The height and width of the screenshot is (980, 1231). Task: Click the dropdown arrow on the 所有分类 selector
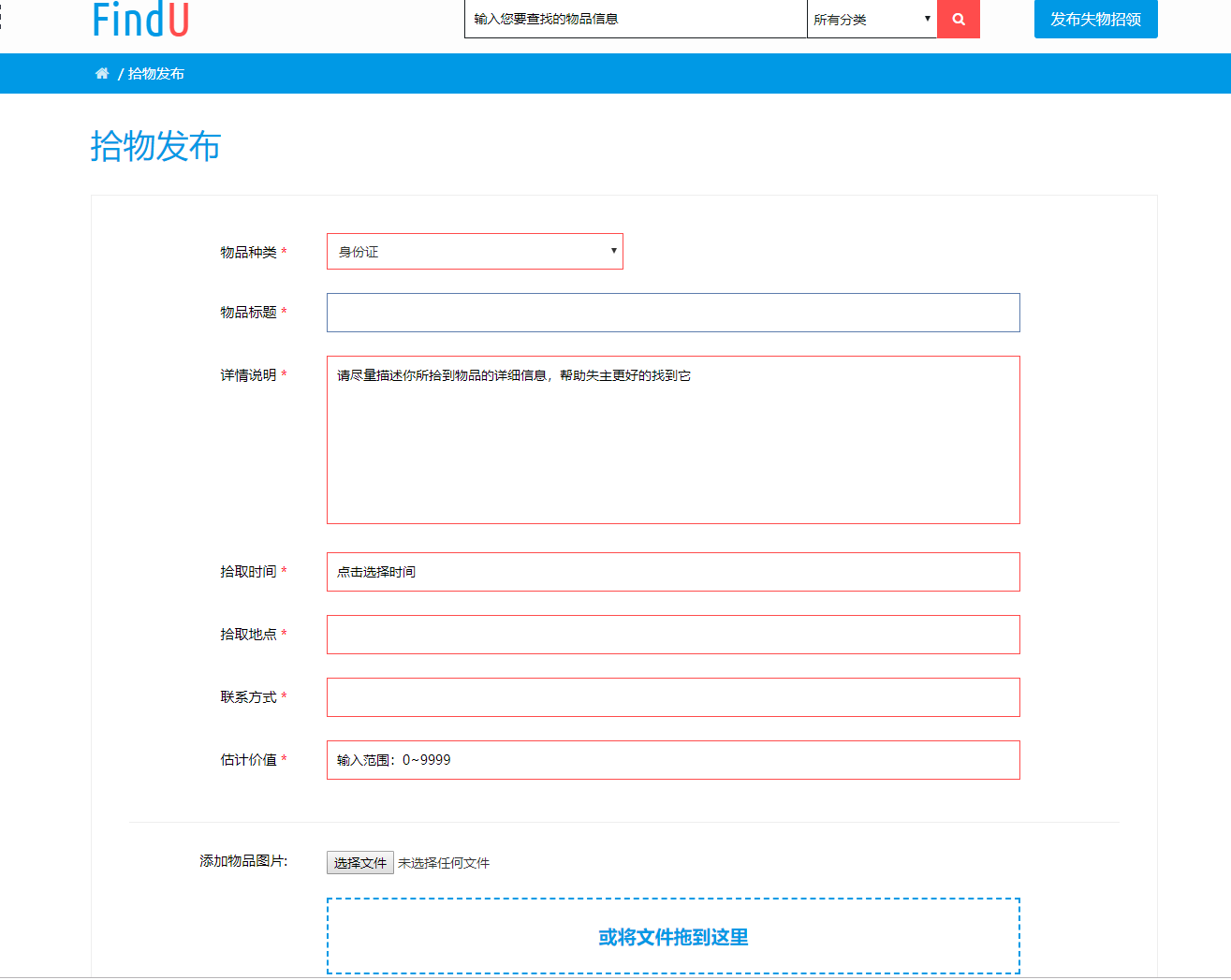927,18
